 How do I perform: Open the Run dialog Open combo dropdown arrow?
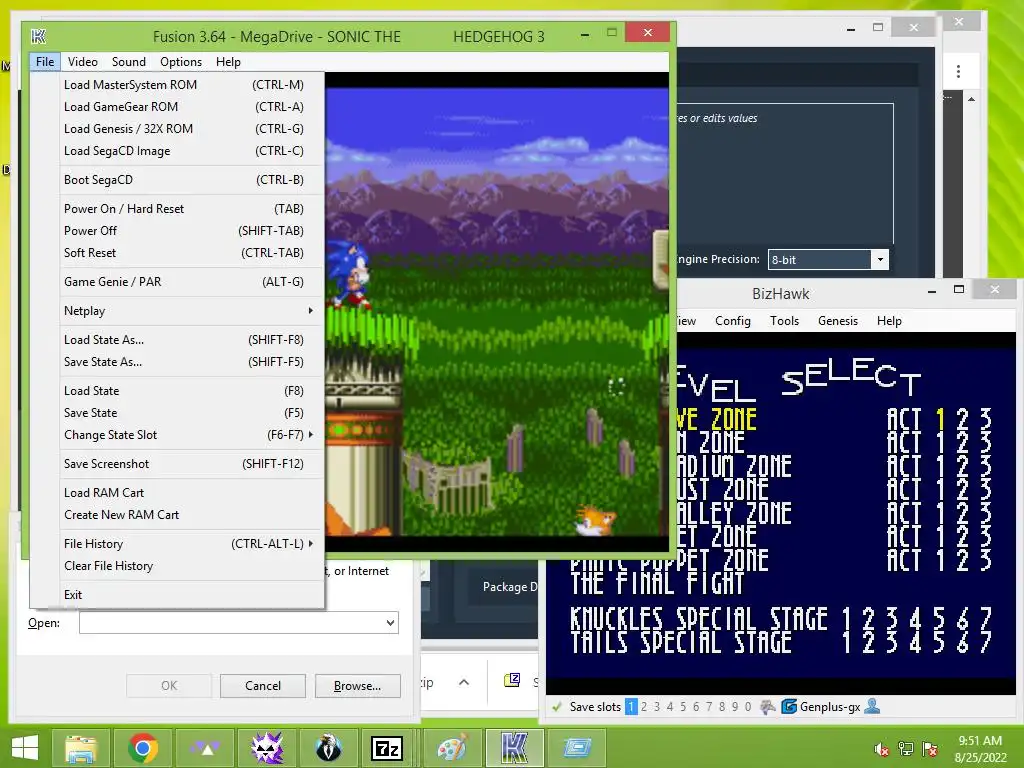tap(391, 623)
